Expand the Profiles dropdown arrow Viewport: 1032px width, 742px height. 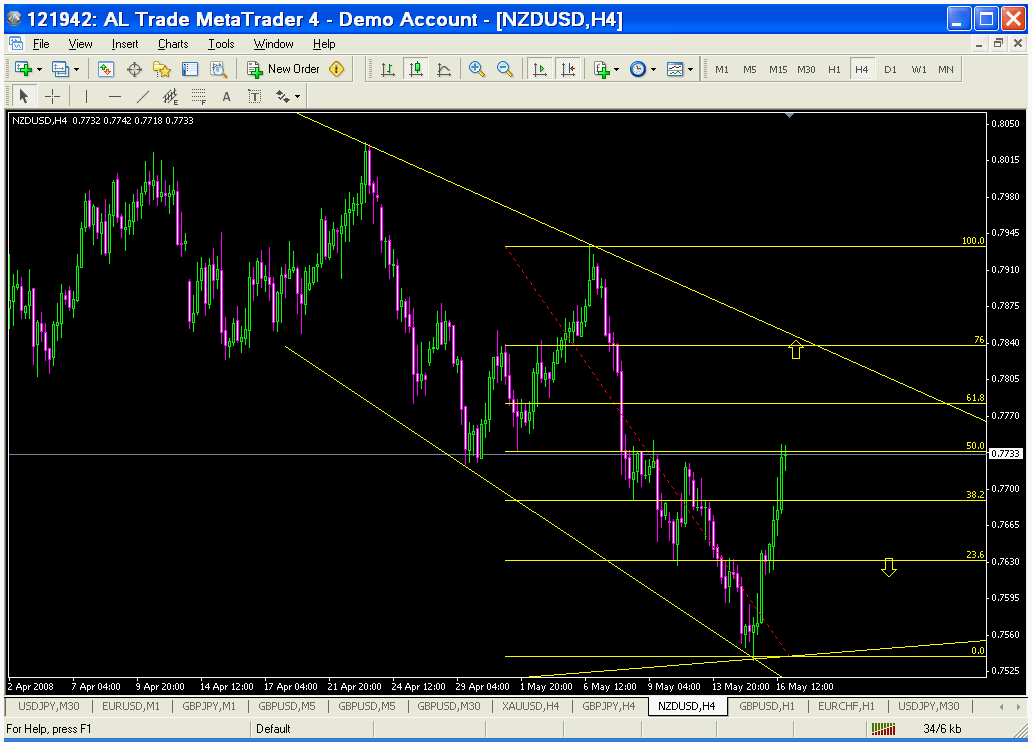pyautogui.click(x=76, y=69)
